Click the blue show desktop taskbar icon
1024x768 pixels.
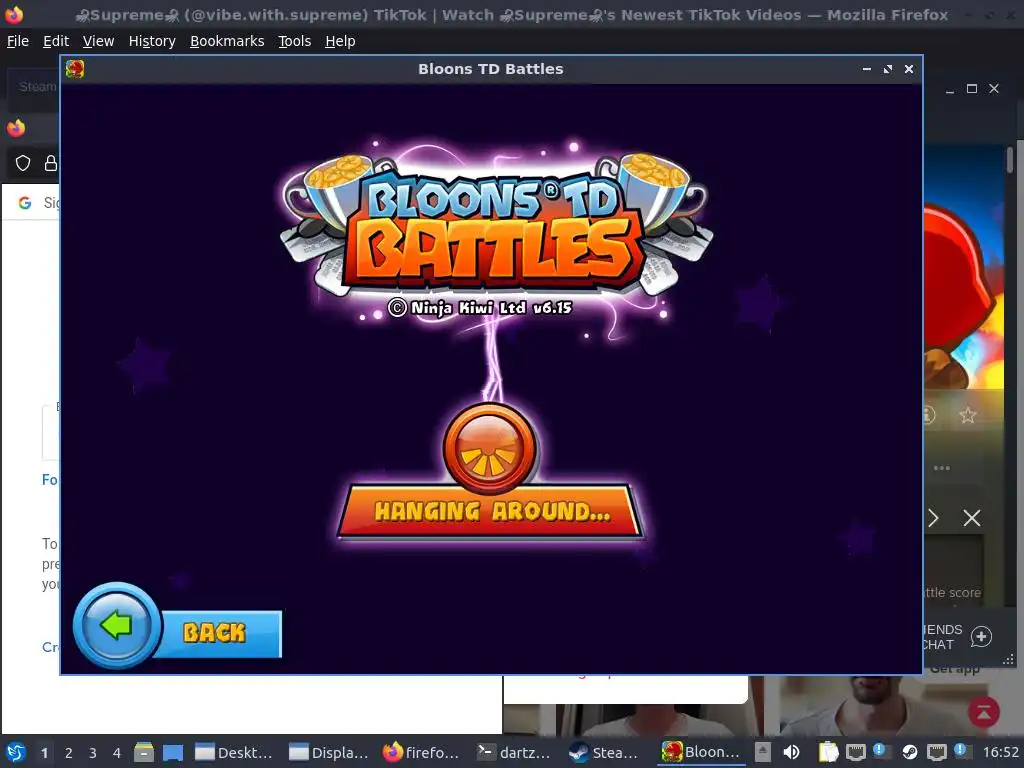tap(172, 752)
